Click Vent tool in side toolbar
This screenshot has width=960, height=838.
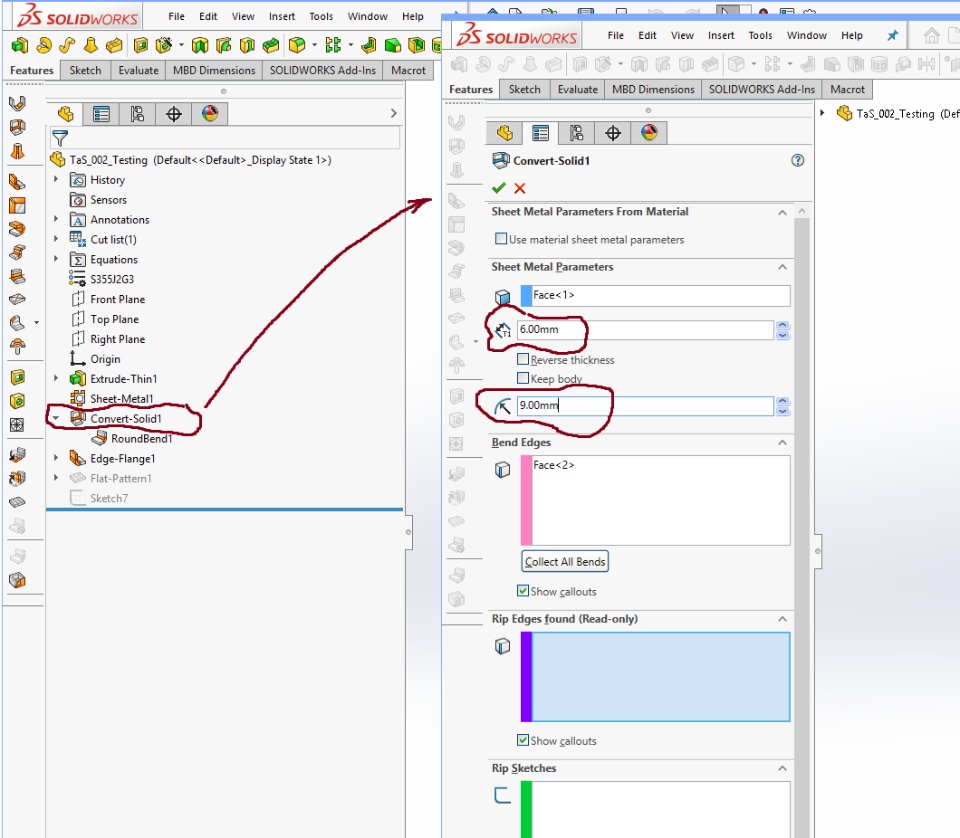point(17,425)
